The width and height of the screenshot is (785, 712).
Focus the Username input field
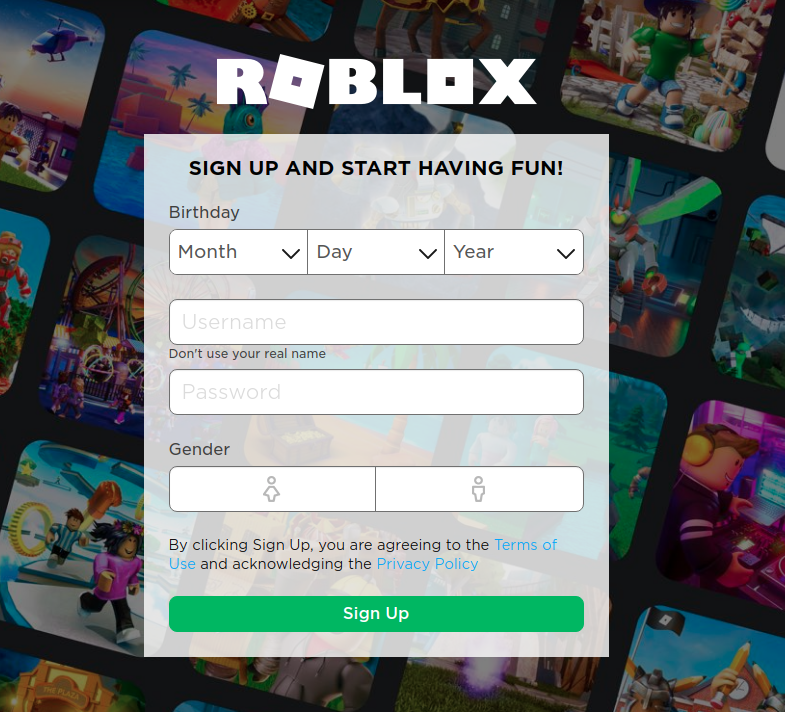point(376,322)
